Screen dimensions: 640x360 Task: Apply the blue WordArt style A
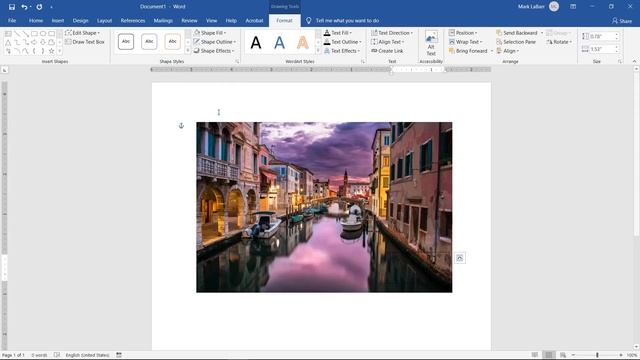[279, 42]
